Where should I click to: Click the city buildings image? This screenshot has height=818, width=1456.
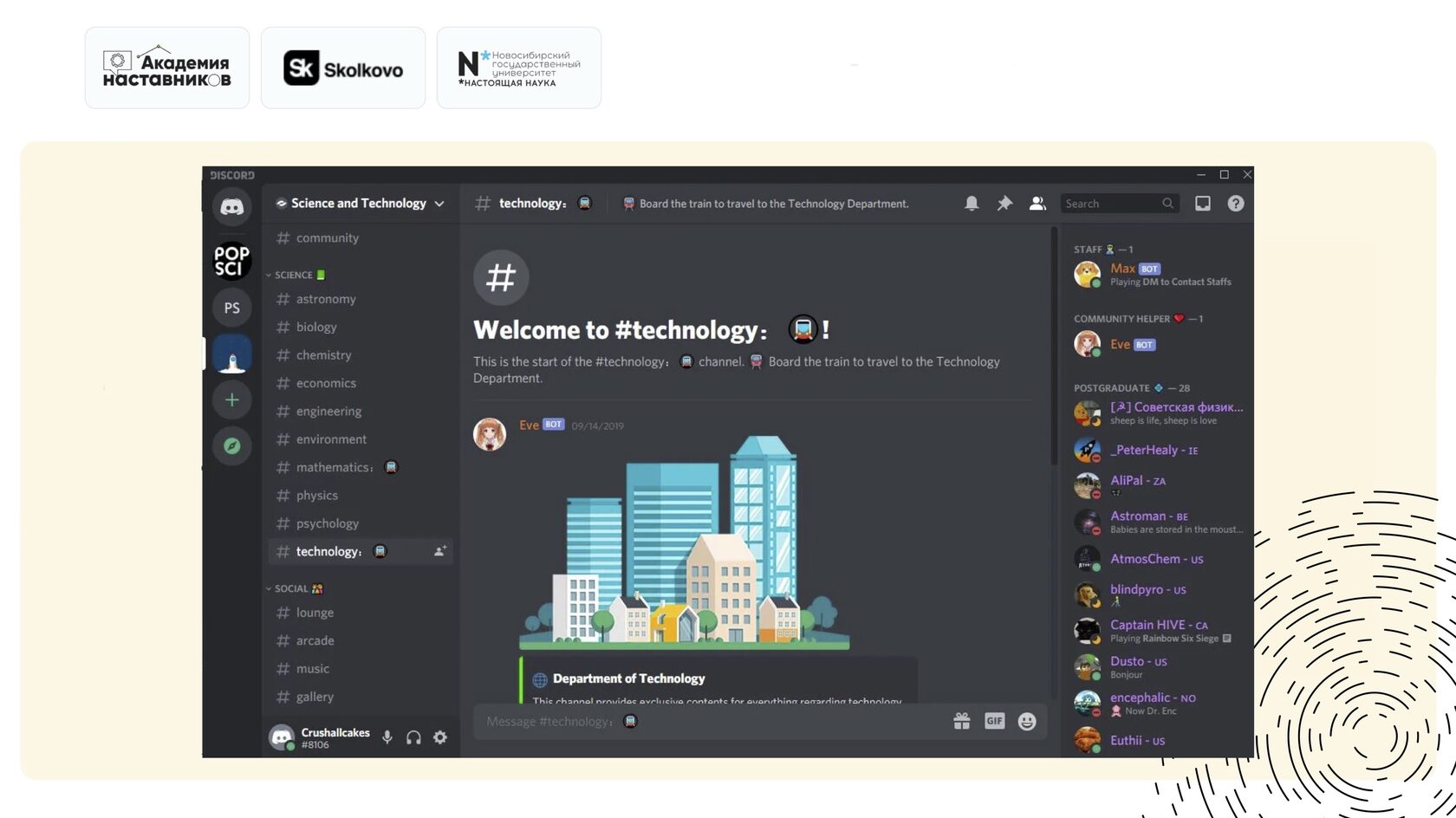tap(685, 542)
